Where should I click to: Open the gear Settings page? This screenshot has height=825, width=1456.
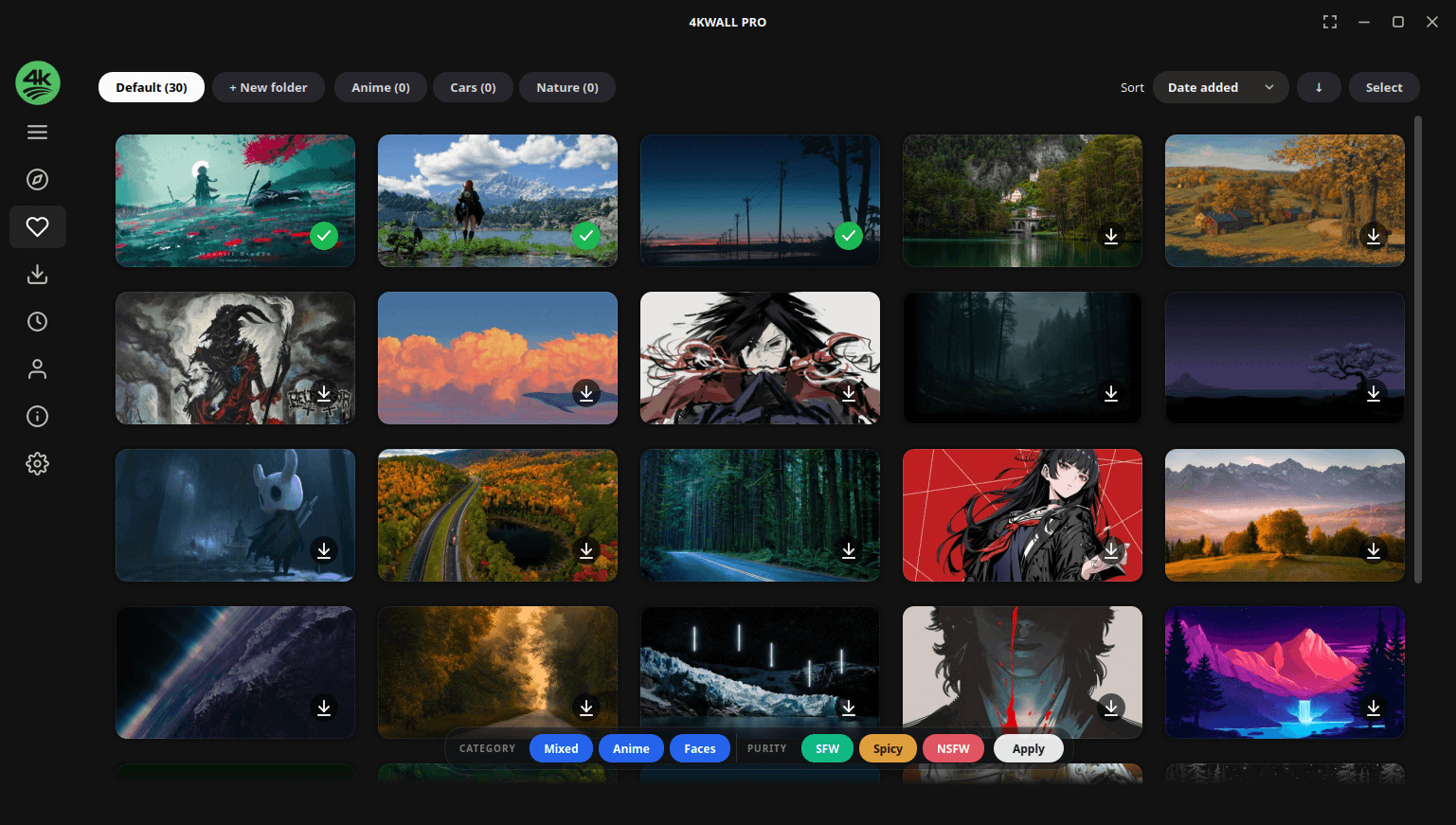pos(37,464)
